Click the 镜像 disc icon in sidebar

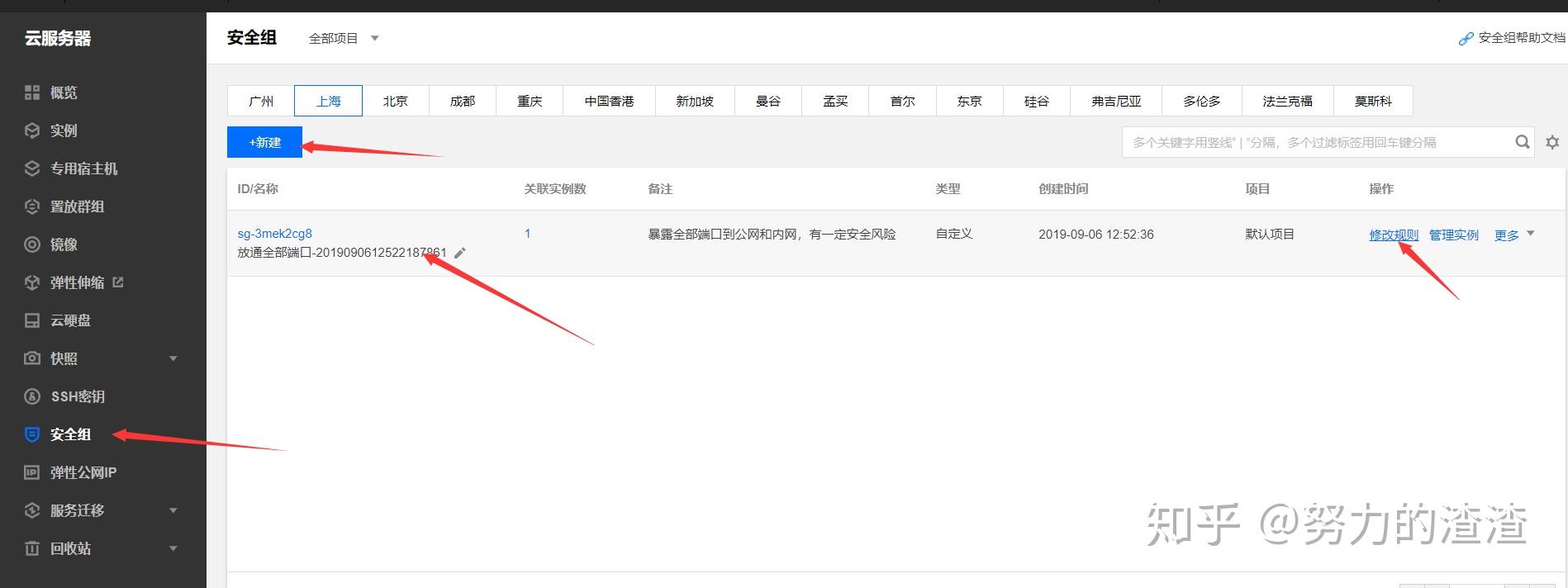coord(32,244)
